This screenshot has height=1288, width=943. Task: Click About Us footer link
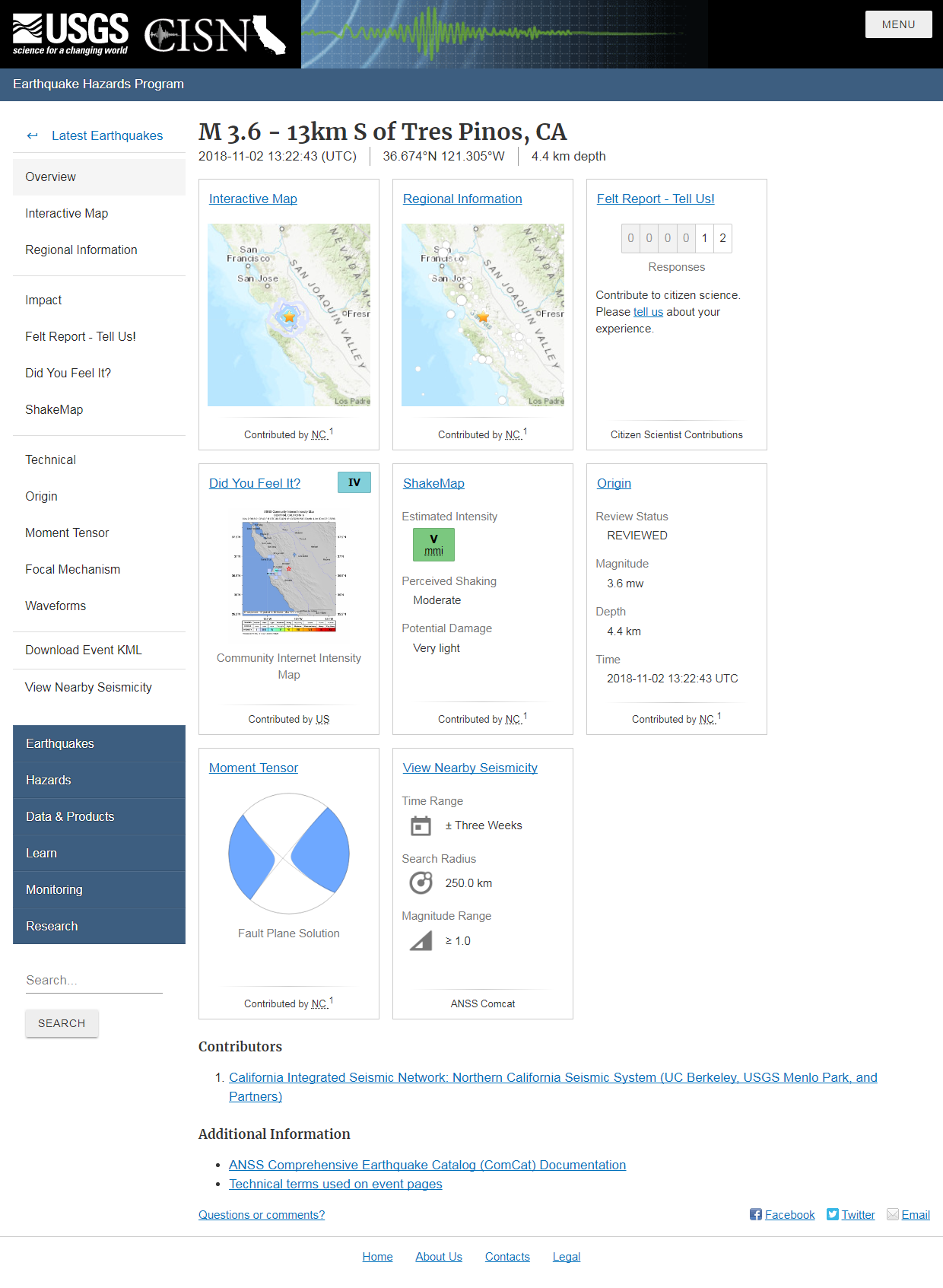(x=439, y=1257)
